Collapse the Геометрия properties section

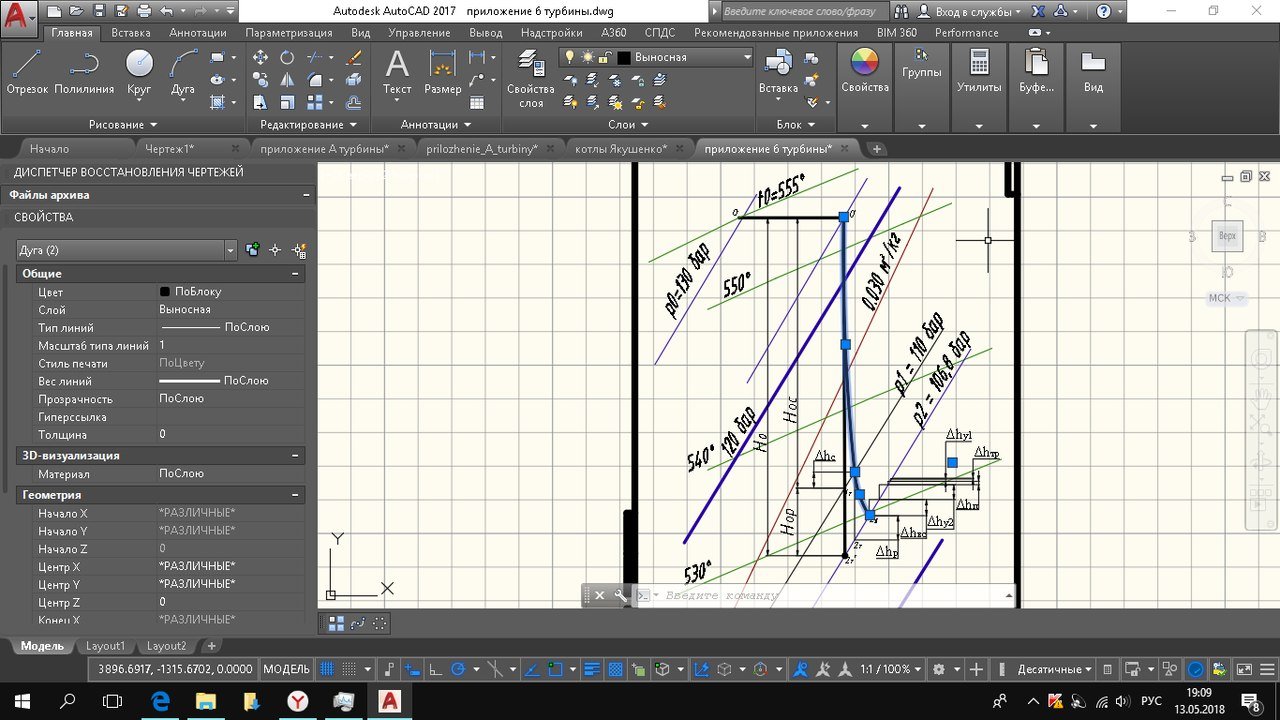pos(296,495)
